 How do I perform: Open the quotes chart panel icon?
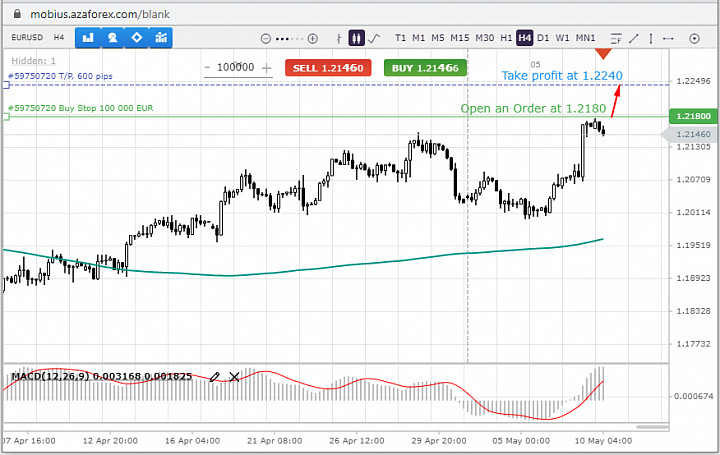coord(88,38)
